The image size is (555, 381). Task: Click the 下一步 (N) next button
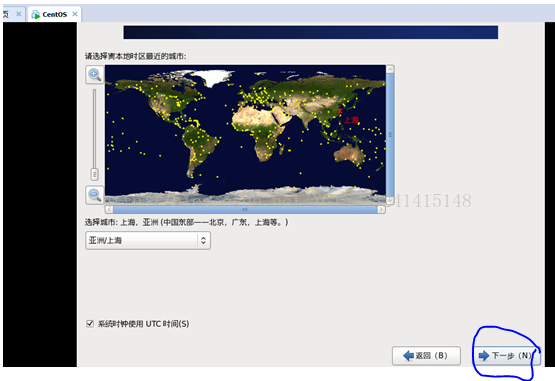coord(507,356)
